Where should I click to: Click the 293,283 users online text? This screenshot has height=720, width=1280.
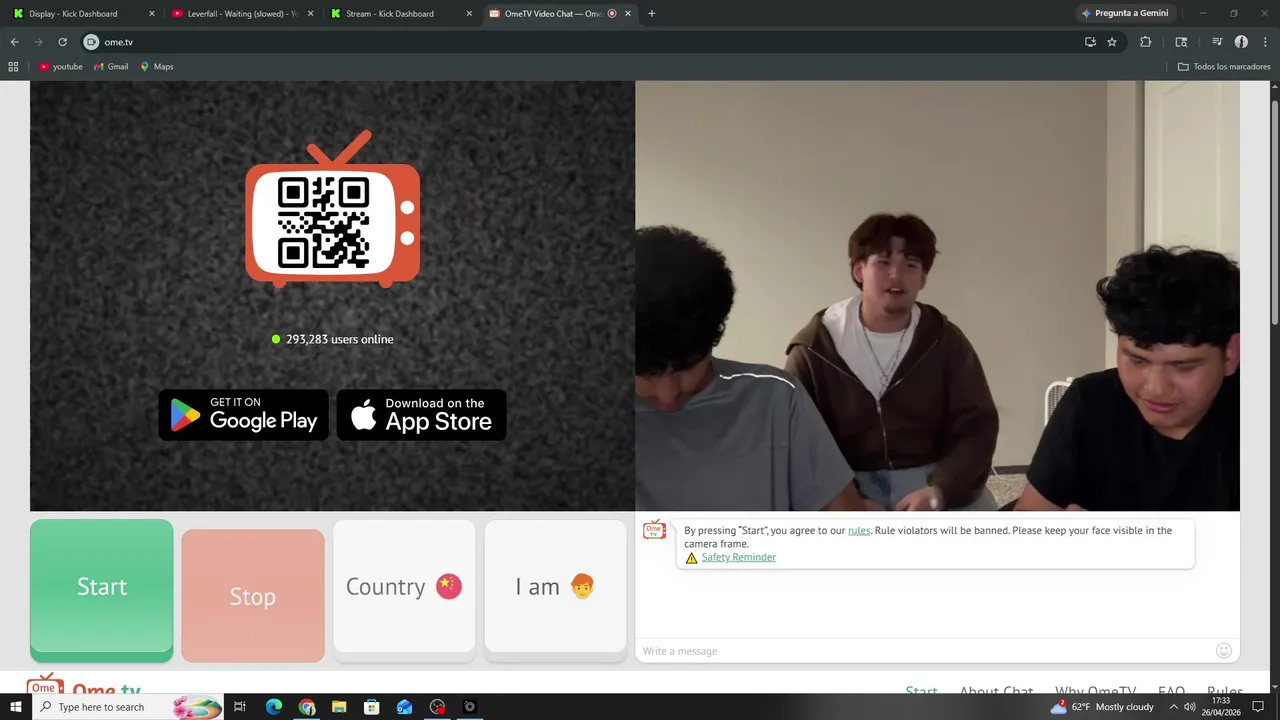[x=339, y=339]
